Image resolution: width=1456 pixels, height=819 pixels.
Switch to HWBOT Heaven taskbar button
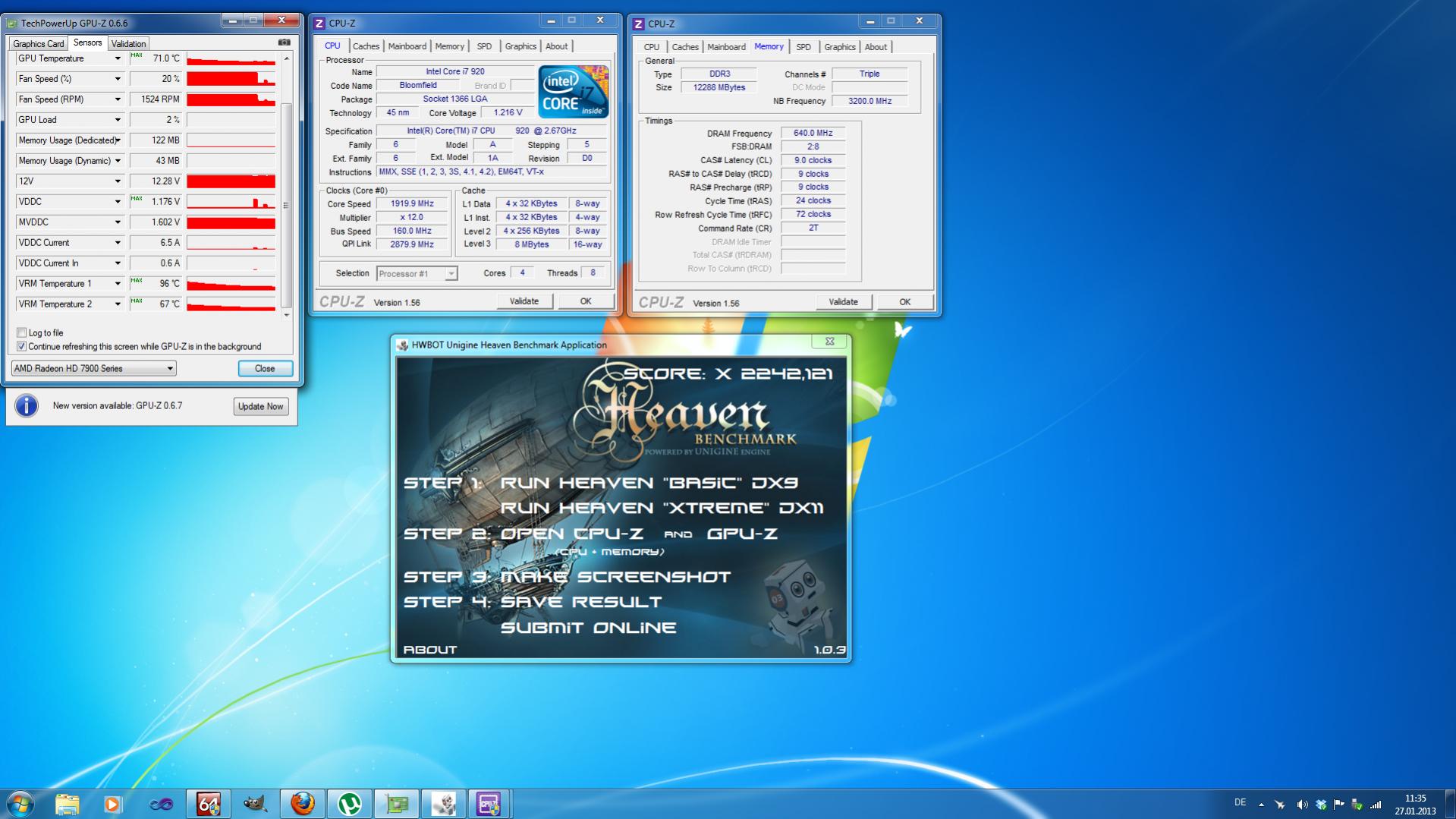coord(443,804)
